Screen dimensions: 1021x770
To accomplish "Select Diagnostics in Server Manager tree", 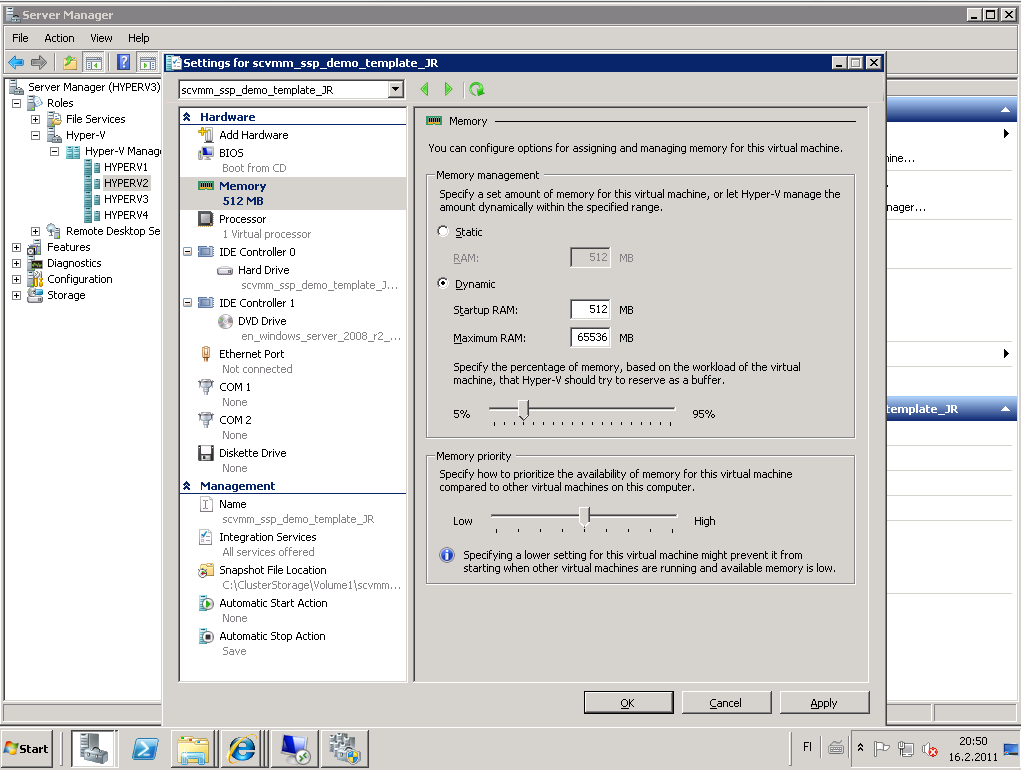I will 74,264.
